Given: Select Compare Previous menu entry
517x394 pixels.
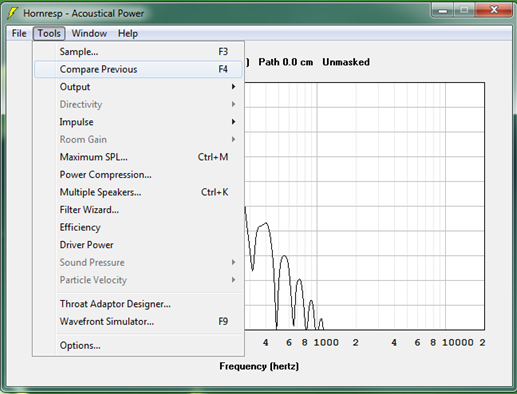Looking at the screenshot, I should point(138,69).
